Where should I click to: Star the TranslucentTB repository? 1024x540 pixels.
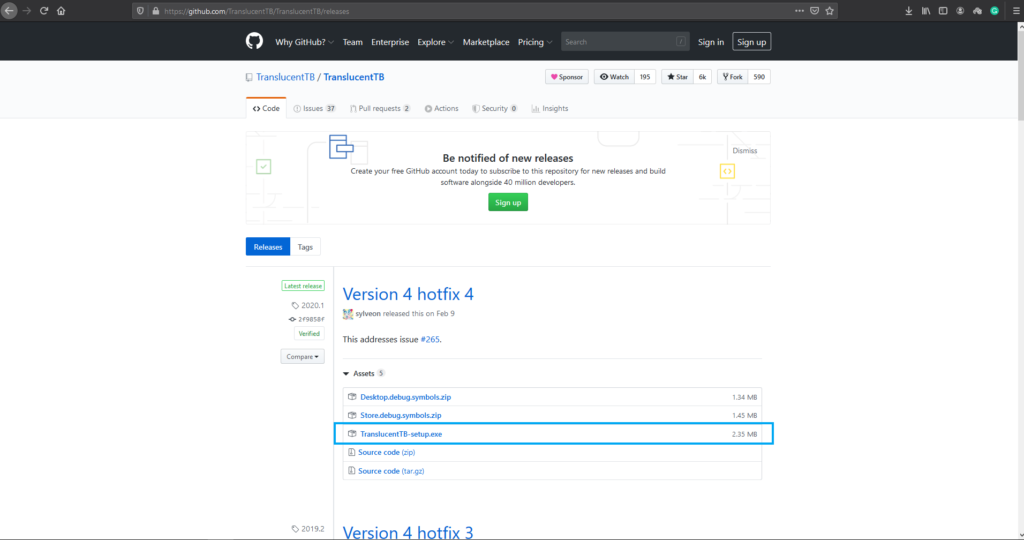click(x=677, y=77)
